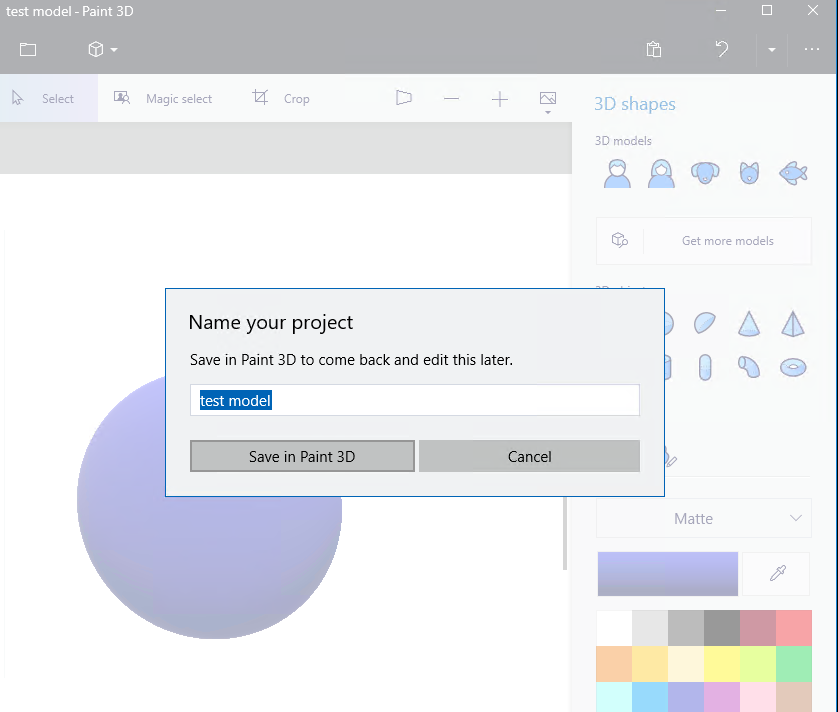Pick the yellow color swatch
Image resolution: width=838 pixels, height=712 pixels.
722,664
